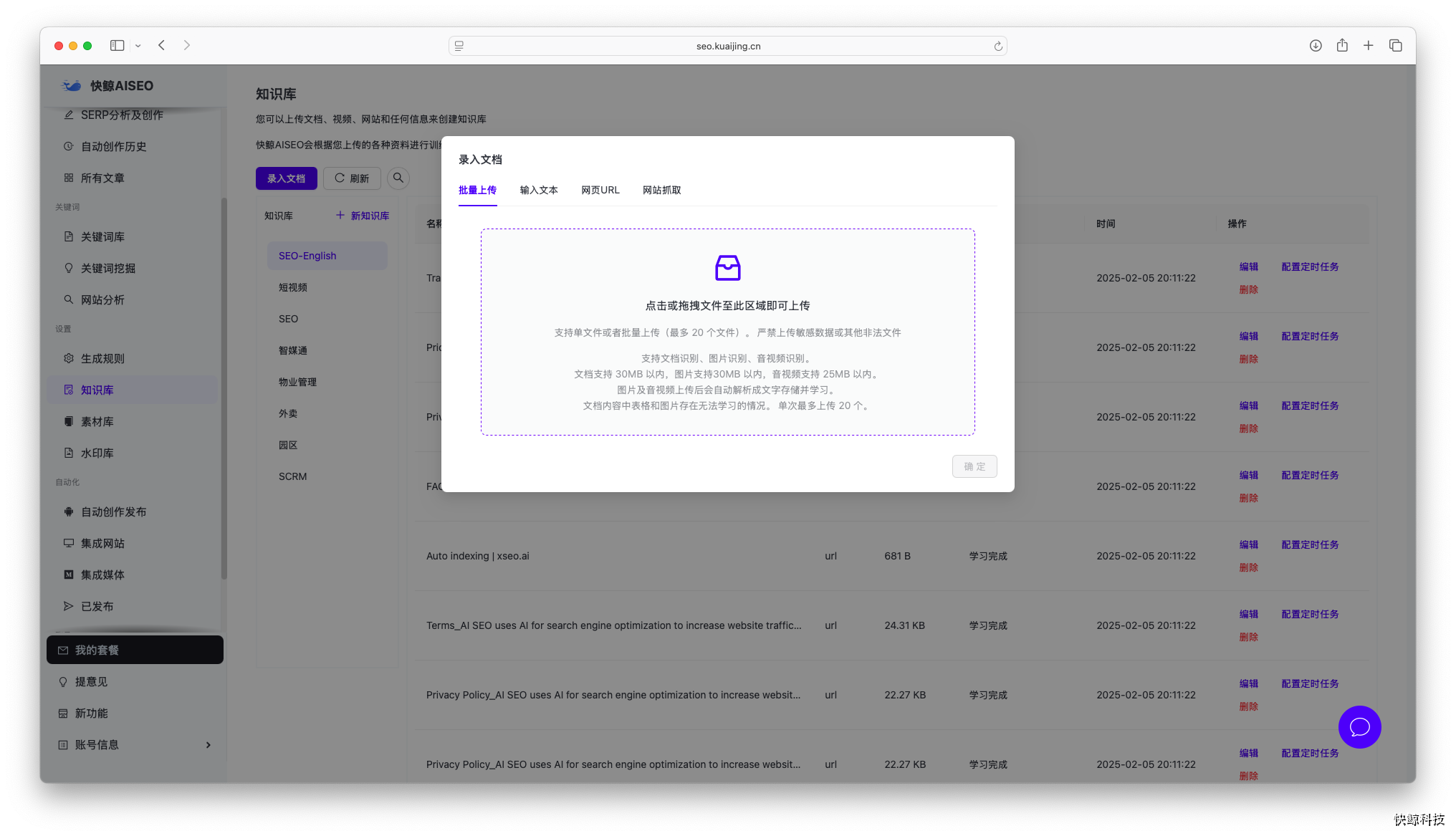Click the 自动创作发布 robot icon
The width and height of the screenshot is (1456, 836).
click(69, 511)
